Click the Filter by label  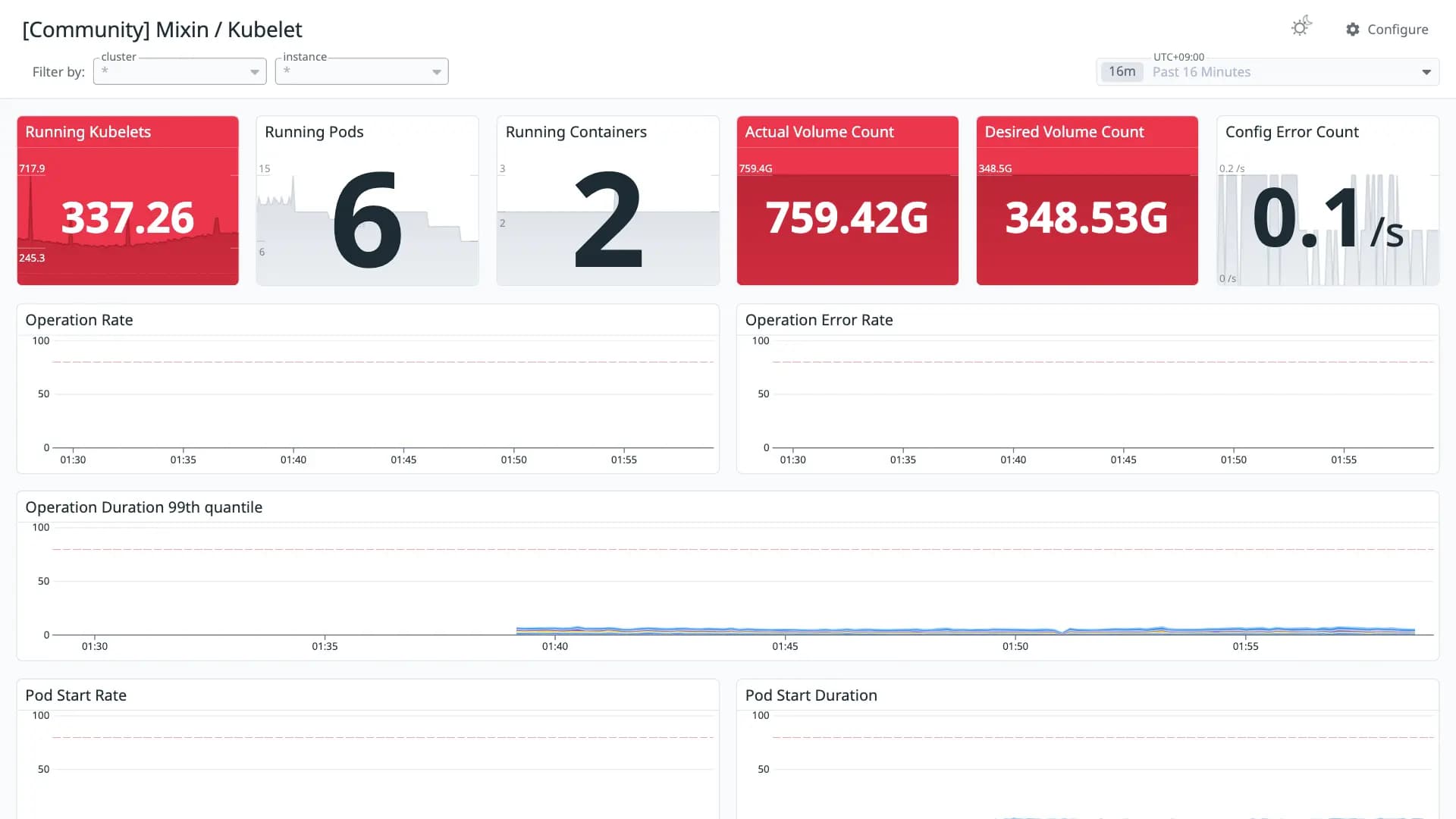click(58, 72)
